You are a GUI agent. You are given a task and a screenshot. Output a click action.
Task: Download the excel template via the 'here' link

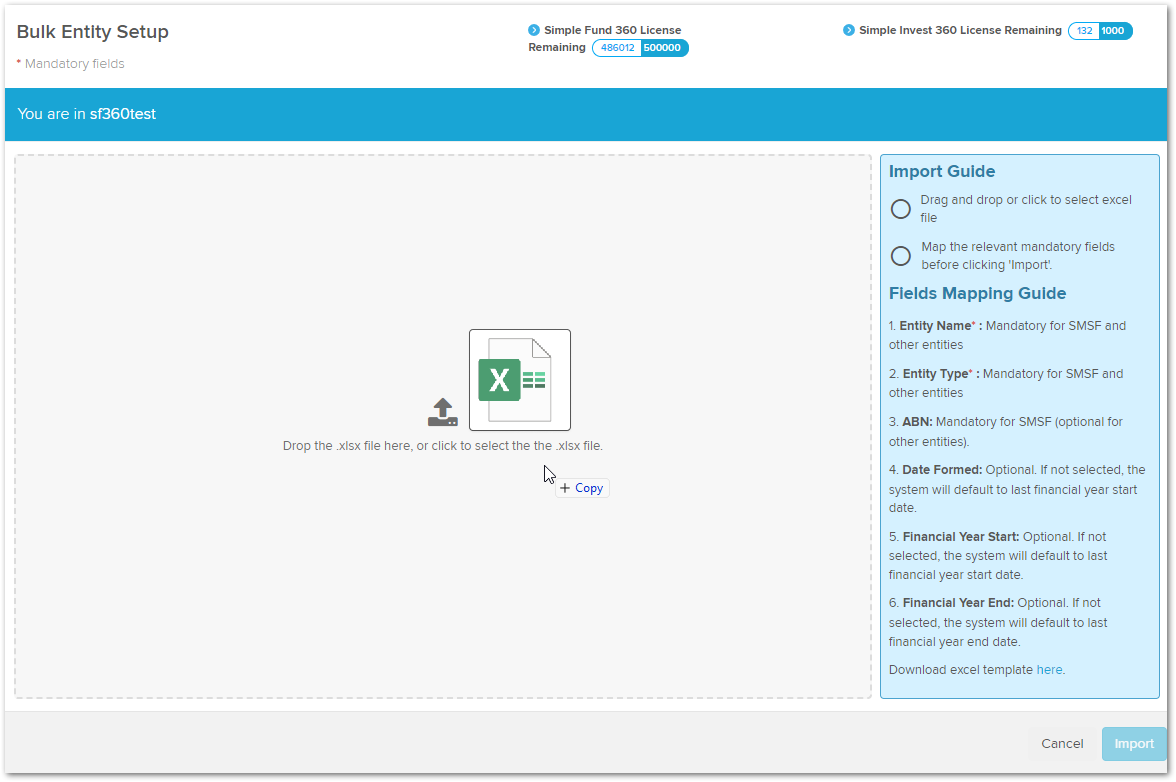(x=1049, y=669)
